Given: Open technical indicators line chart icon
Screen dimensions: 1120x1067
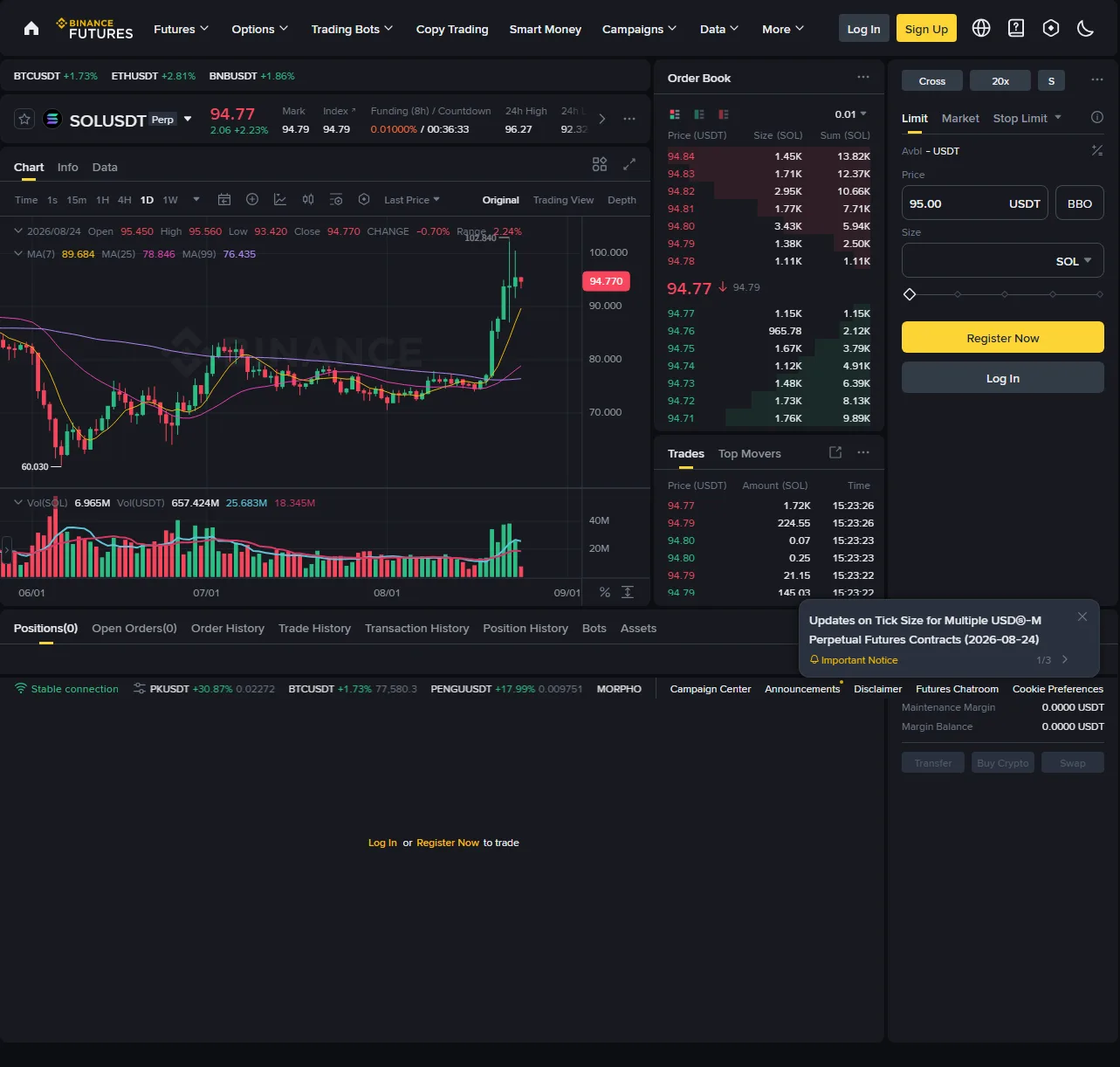Looking at the screenshot, I should click(x=280, y=200).
